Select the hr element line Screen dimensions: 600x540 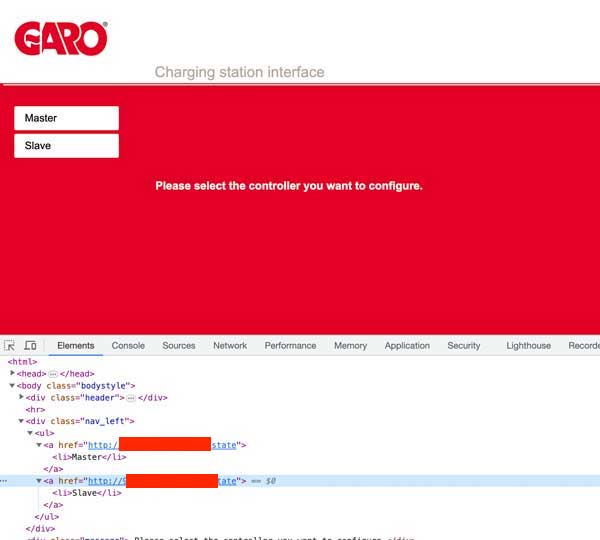point(35,409)
